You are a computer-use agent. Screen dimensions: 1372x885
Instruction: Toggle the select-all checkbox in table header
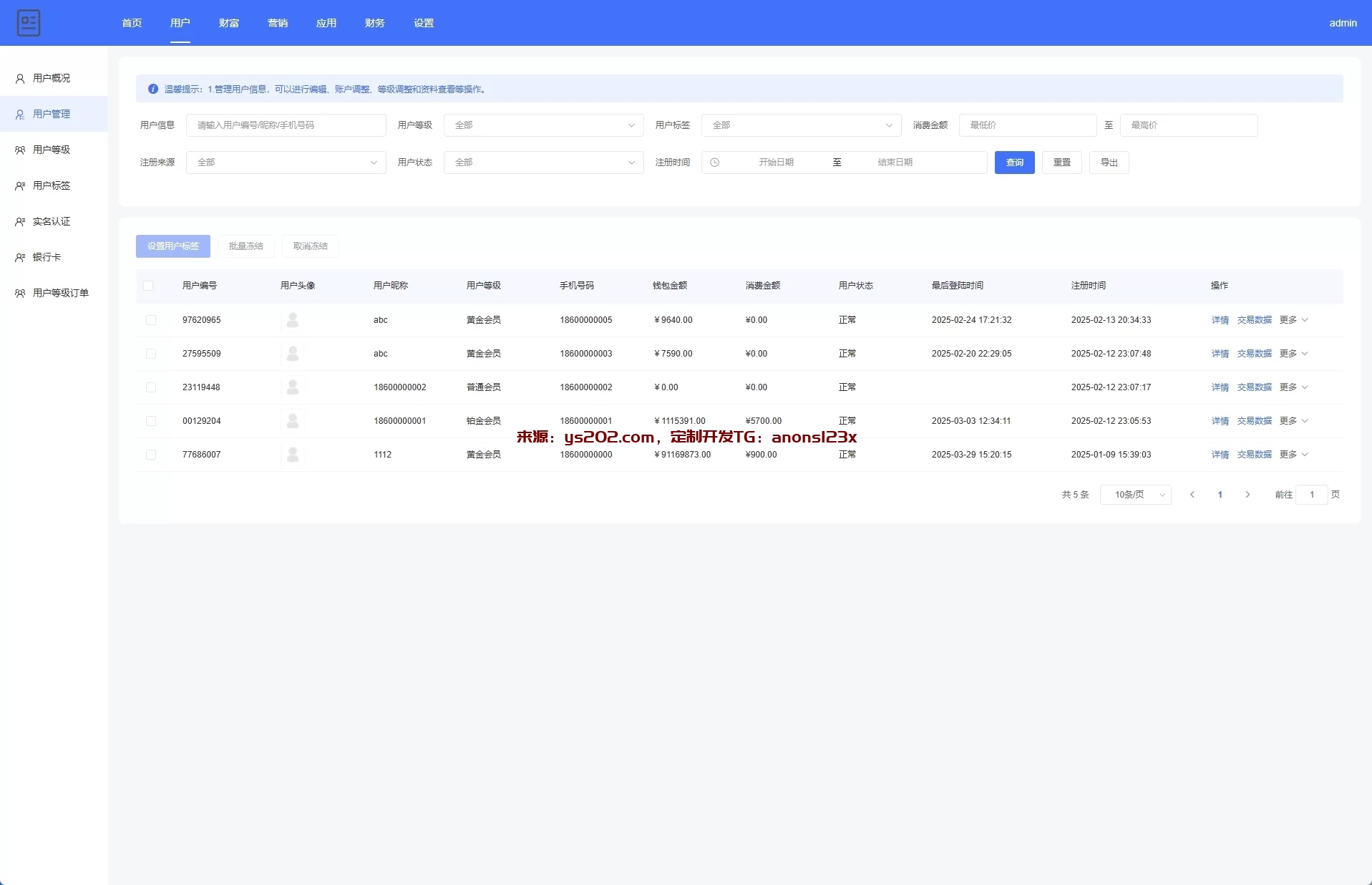click(148, 286)
